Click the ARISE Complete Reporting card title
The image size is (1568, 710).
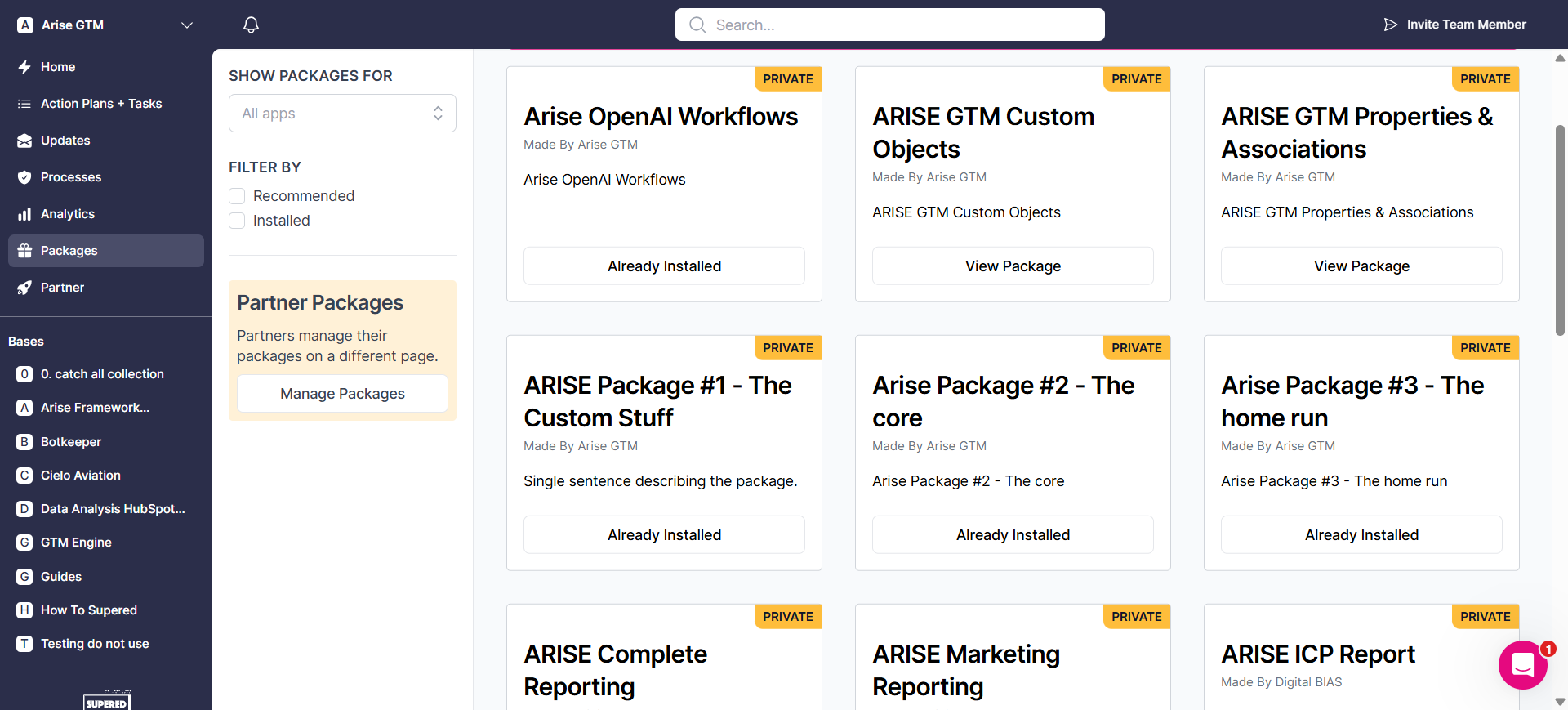[615, 671]
